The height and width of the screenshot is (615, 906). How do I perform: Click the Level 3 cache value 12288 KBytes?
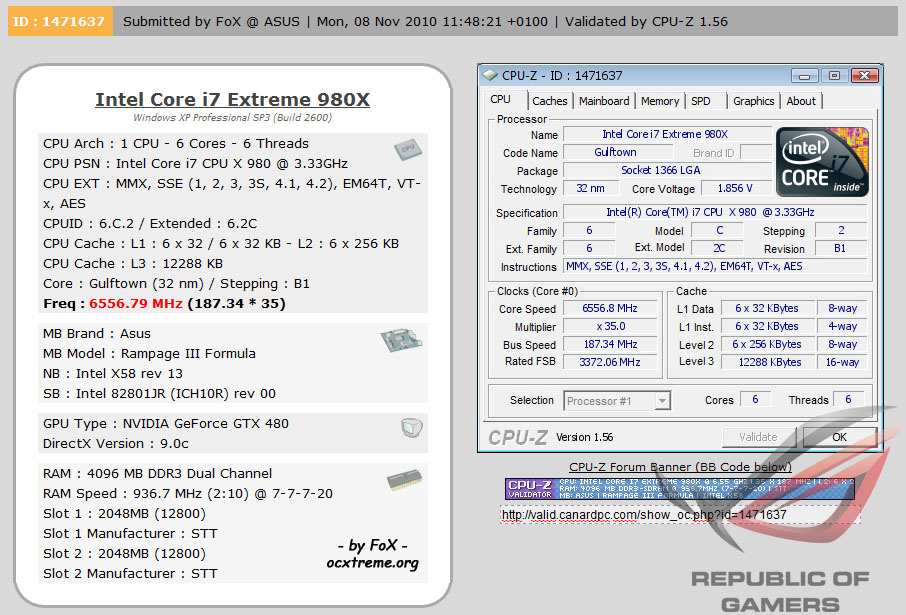pyautogui.click(x=768, y=362)
